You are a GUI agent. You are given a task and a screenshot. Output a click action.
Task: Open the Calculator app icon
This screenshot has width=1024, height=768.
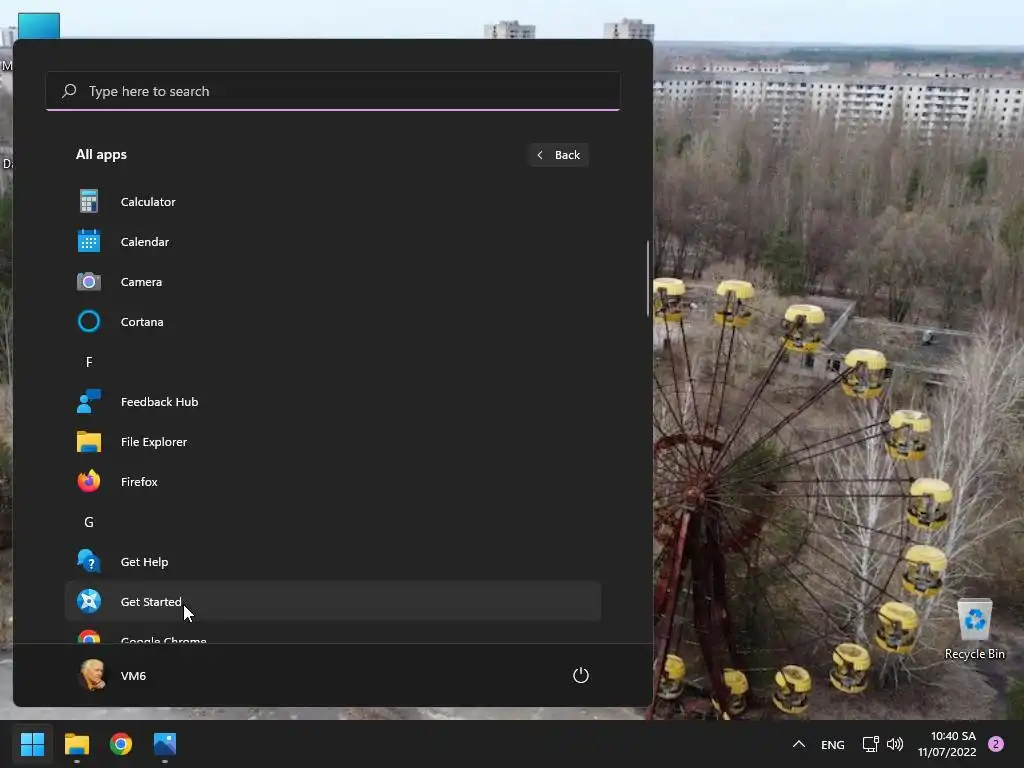point(89,201)
